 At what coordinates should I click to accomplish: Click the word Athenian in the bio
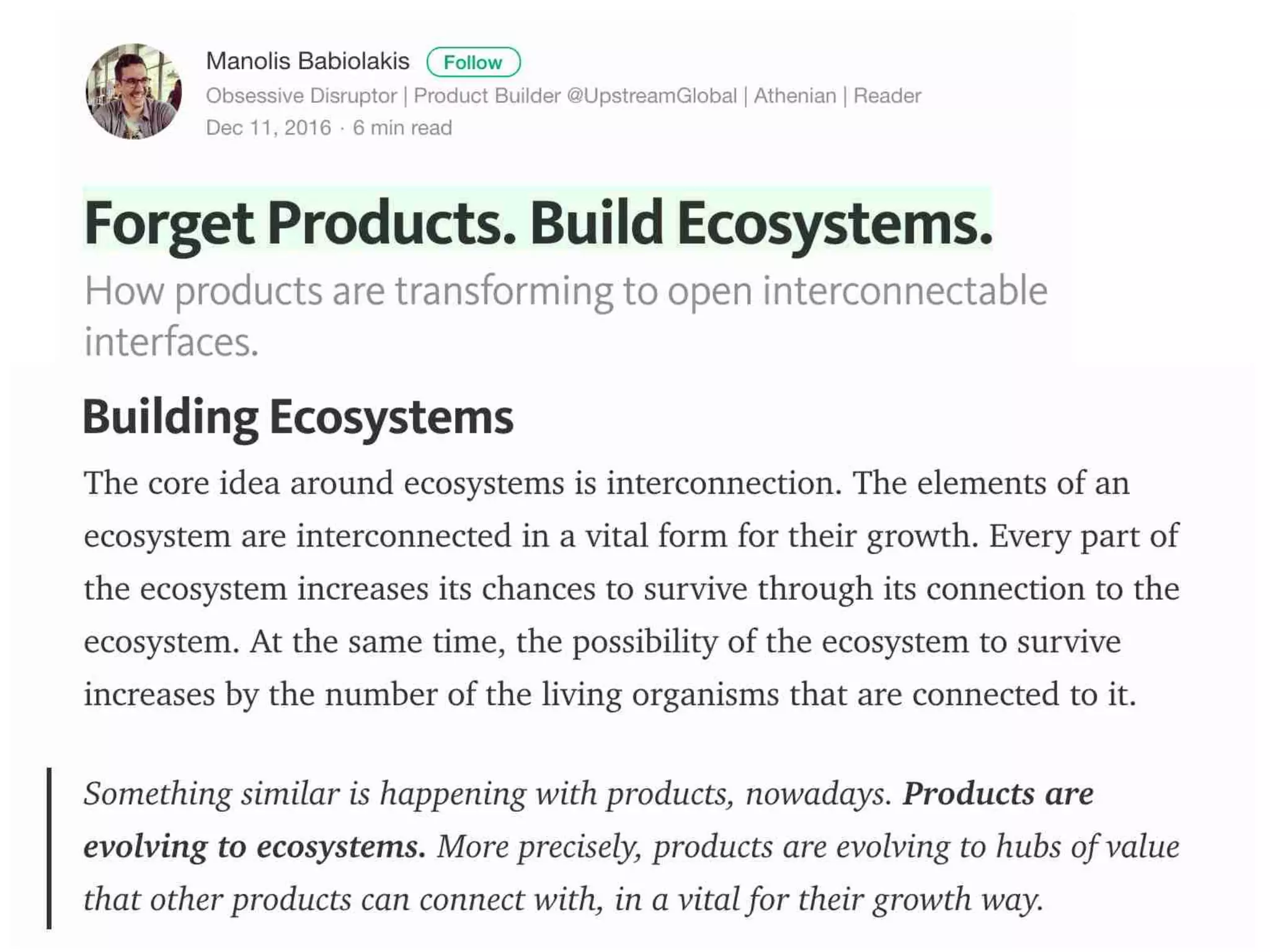(795, 96)
